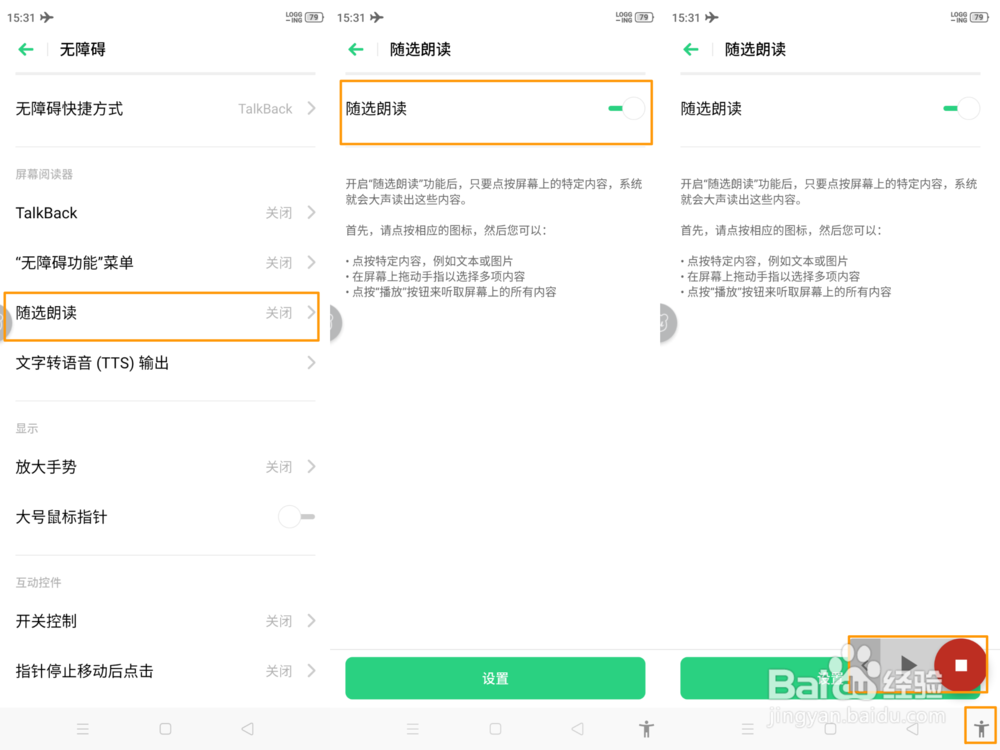The image size is (1000, 750).
Task: Tap the red stop button in the floating panel
Action: (x=960, y=665)
